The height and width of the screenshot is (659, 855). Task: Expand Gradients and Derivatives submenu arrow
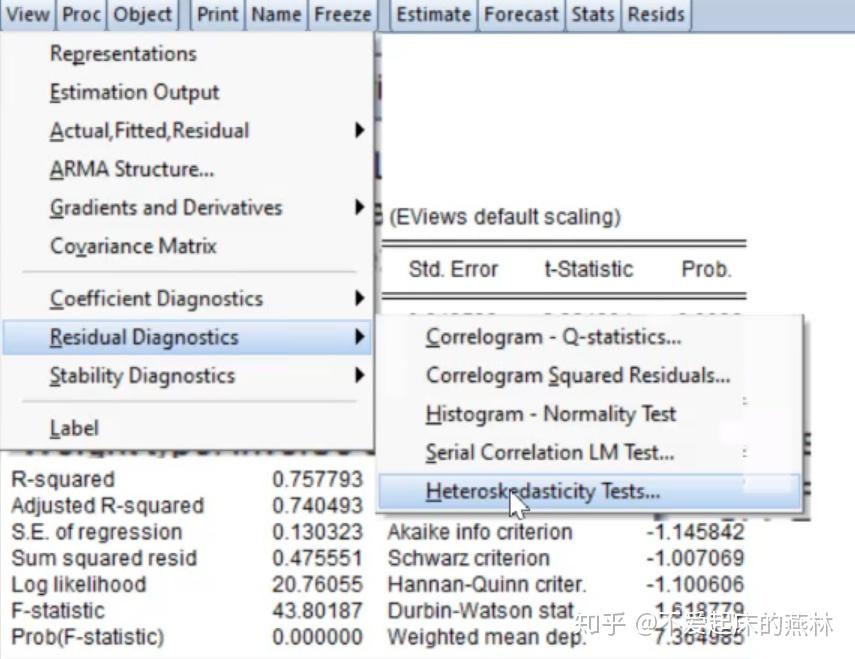359,208
